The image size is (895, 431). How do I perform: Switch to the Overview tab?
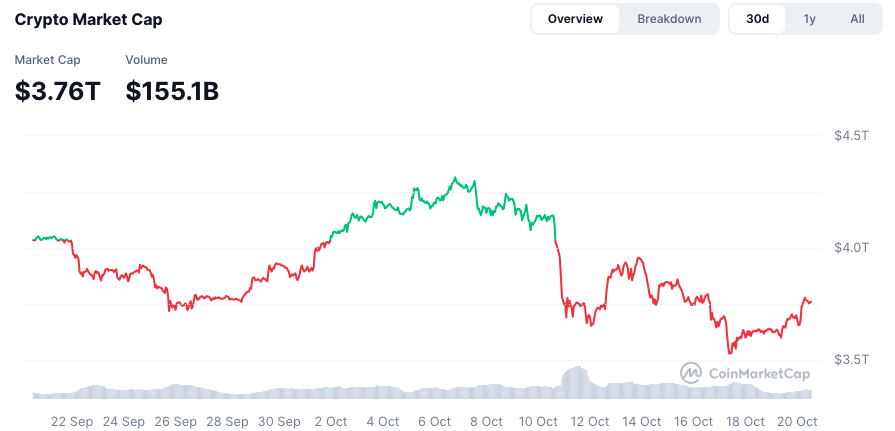[x=575, y=19]
